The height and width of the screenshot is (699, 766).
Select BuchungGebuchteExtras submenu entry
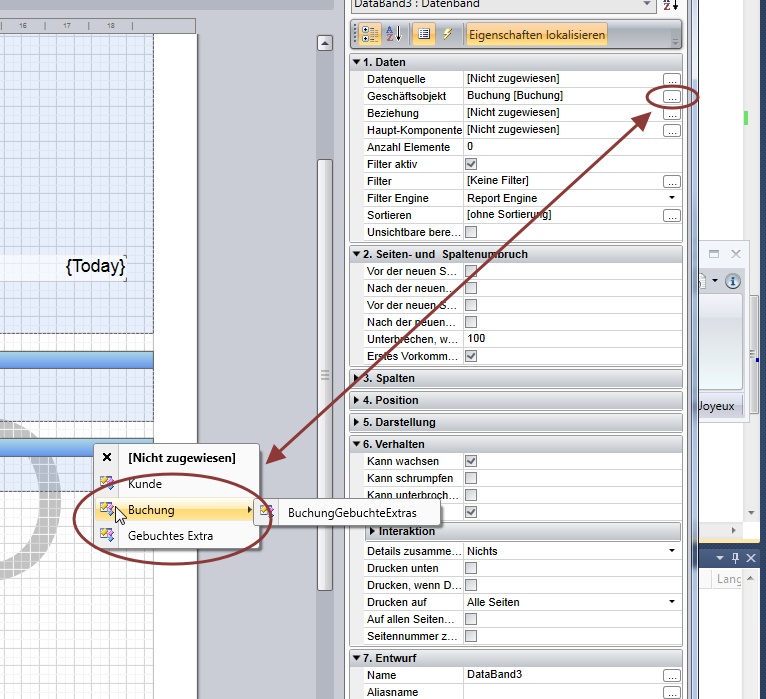point(348,513)
